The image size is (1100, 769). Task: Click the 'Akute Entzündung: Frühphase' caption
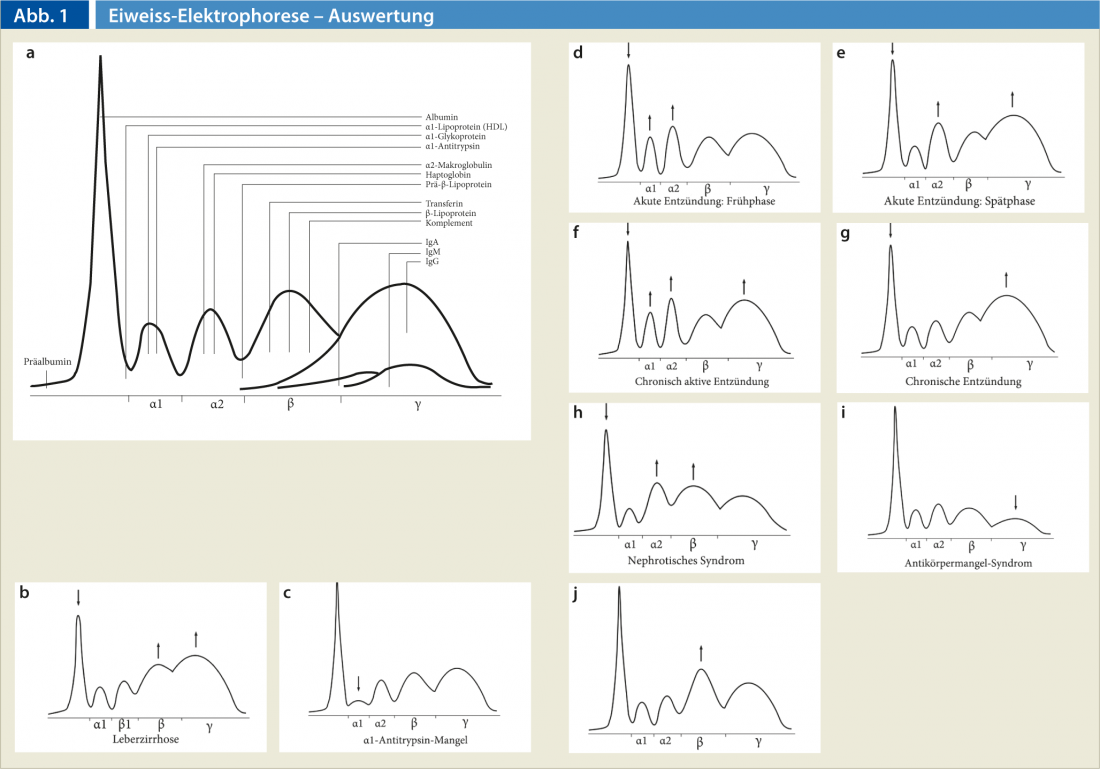coord(704,201)
